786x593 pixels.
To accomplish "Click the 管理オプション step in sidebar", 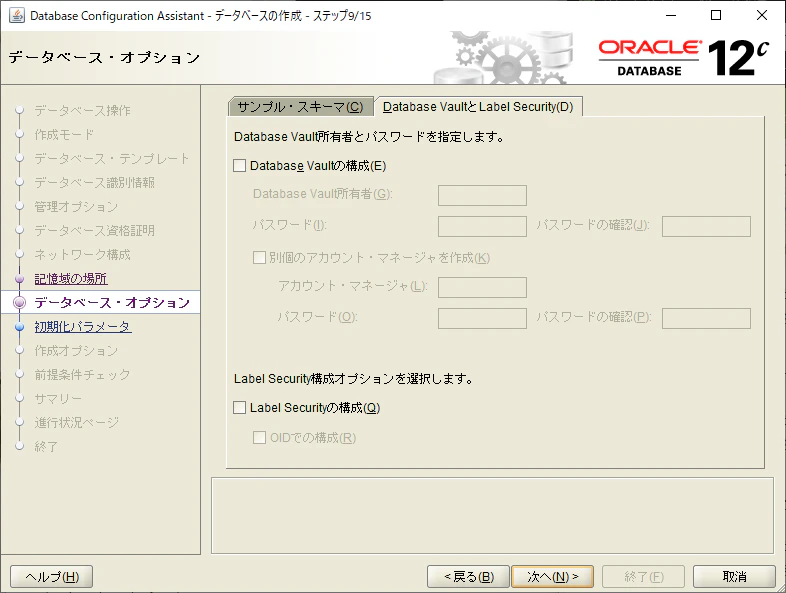I will coord(76,207).
